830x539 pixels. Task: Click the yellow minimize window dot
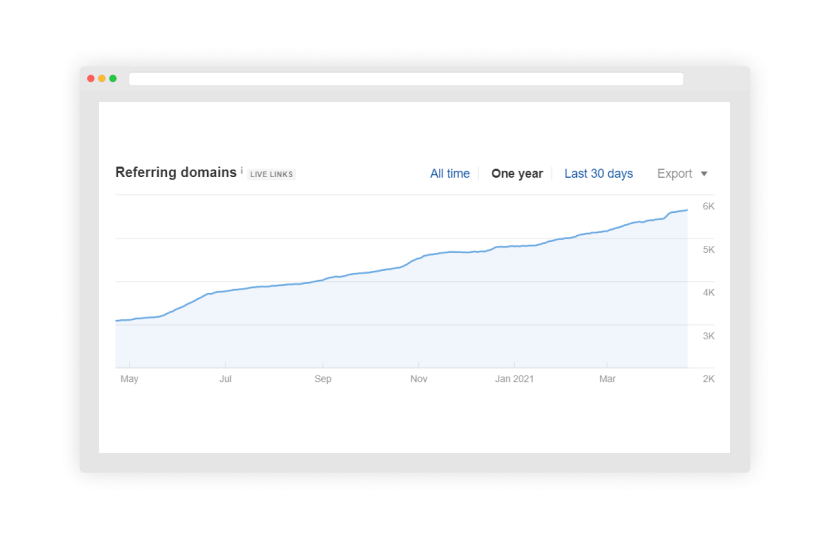(102, 79)
